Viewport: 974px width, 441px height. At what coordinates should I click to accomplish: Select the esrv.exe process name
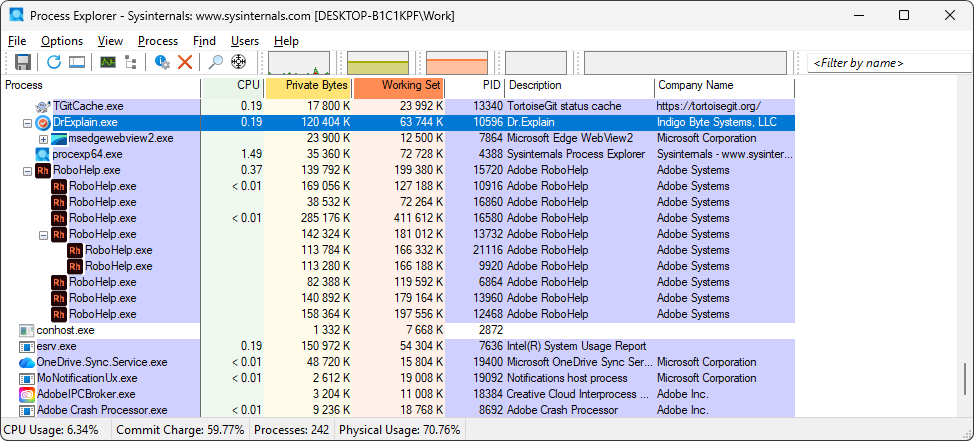(57, 347)
